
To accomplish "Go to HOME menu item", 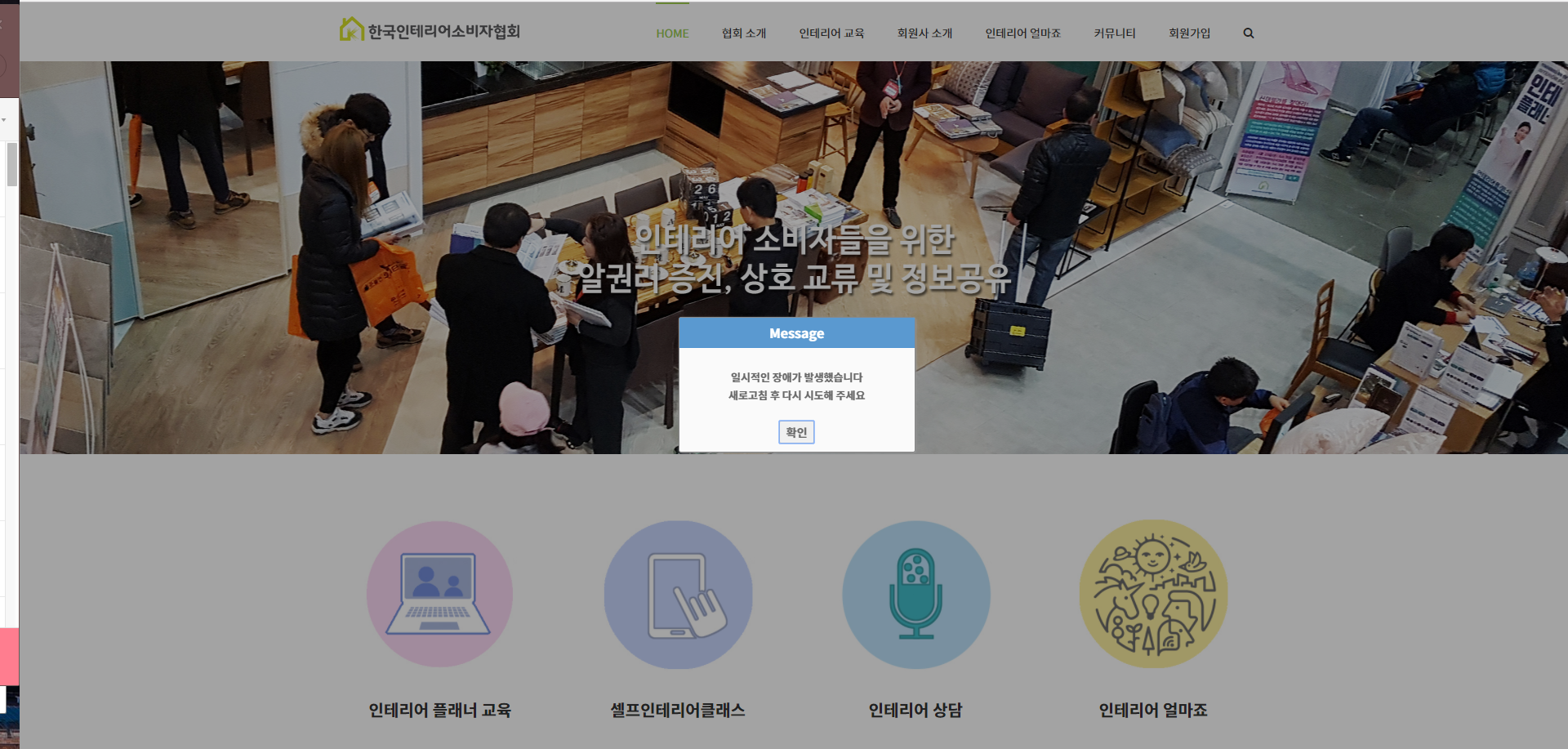I will (672, 33).
